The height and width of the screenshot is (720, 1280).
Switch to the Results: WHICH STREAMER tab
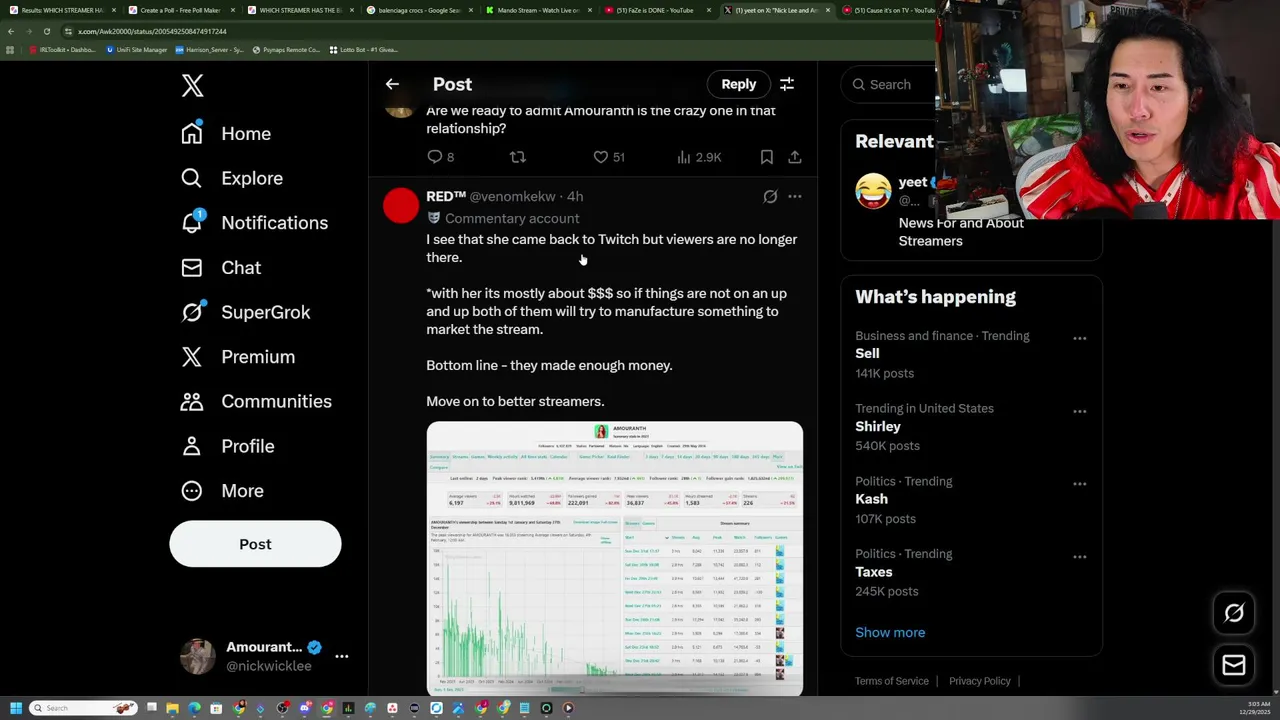(x=62, y=10)
